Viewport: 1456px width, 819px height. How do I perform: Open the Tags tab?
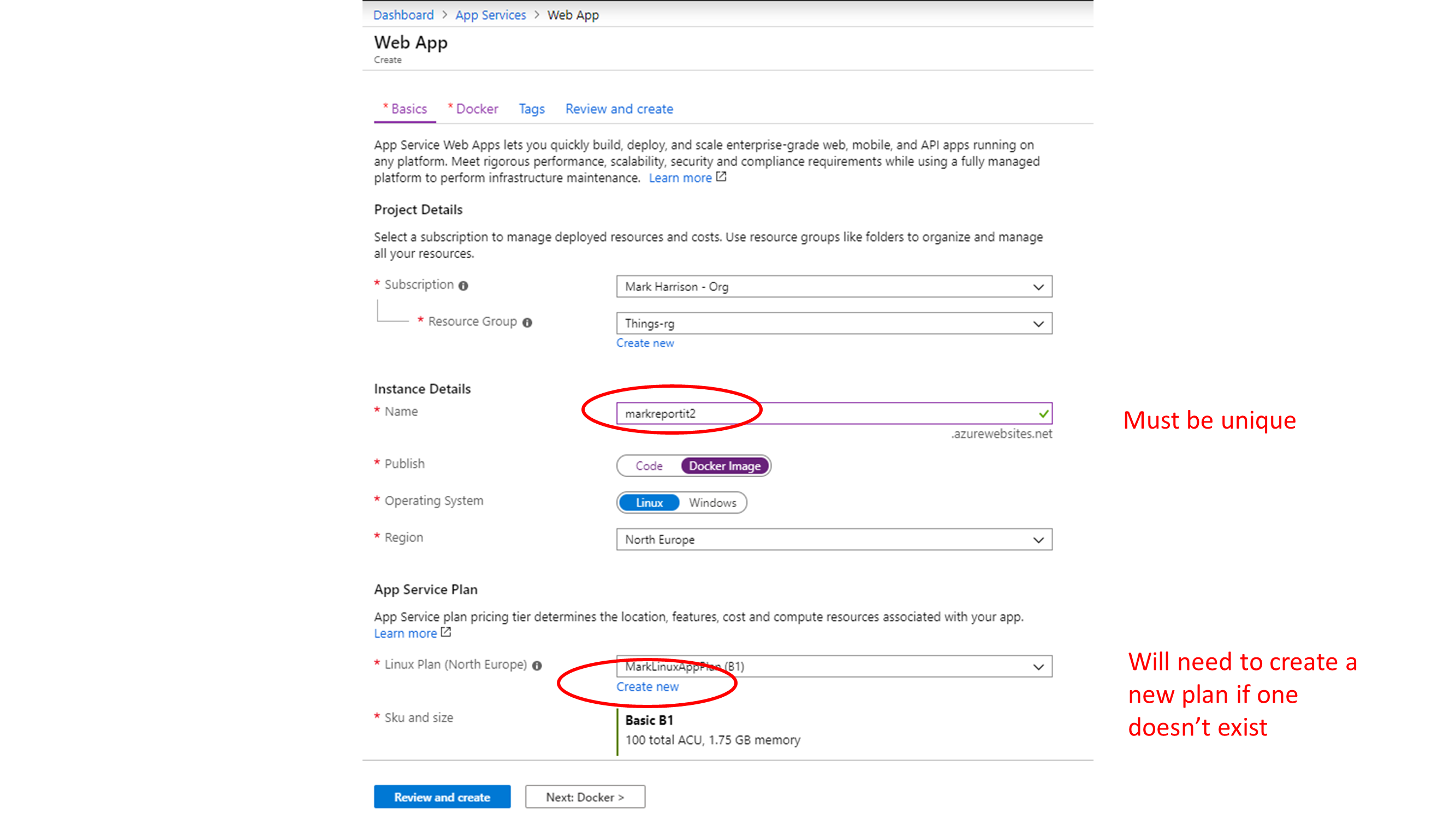[x=531, y=109]
